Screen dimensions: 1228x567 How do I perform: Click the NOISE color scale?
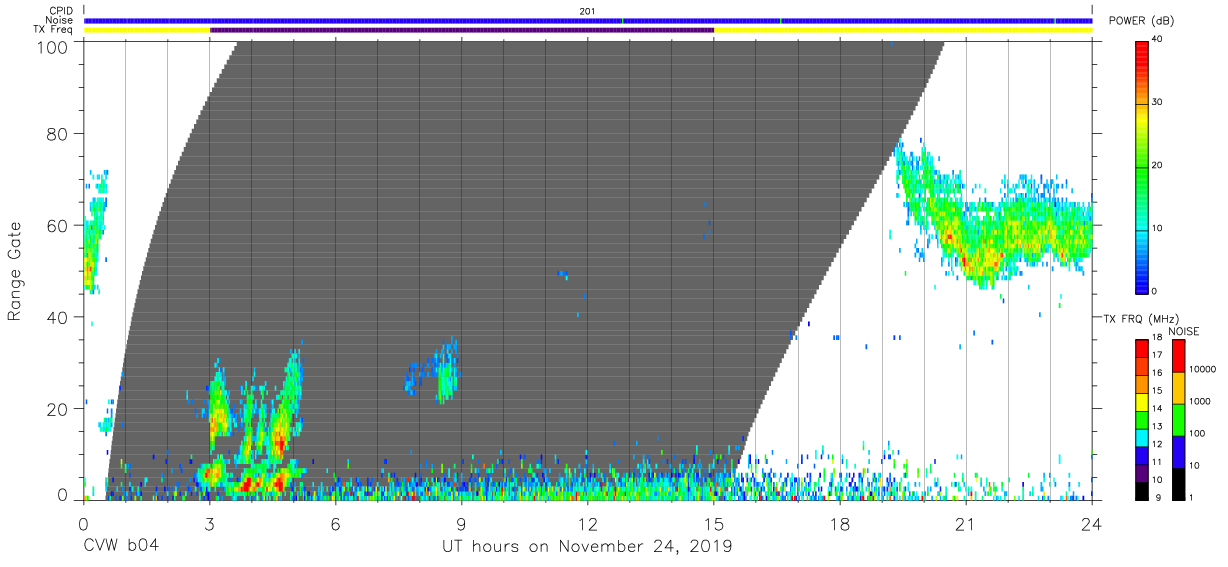[1179, 419]
